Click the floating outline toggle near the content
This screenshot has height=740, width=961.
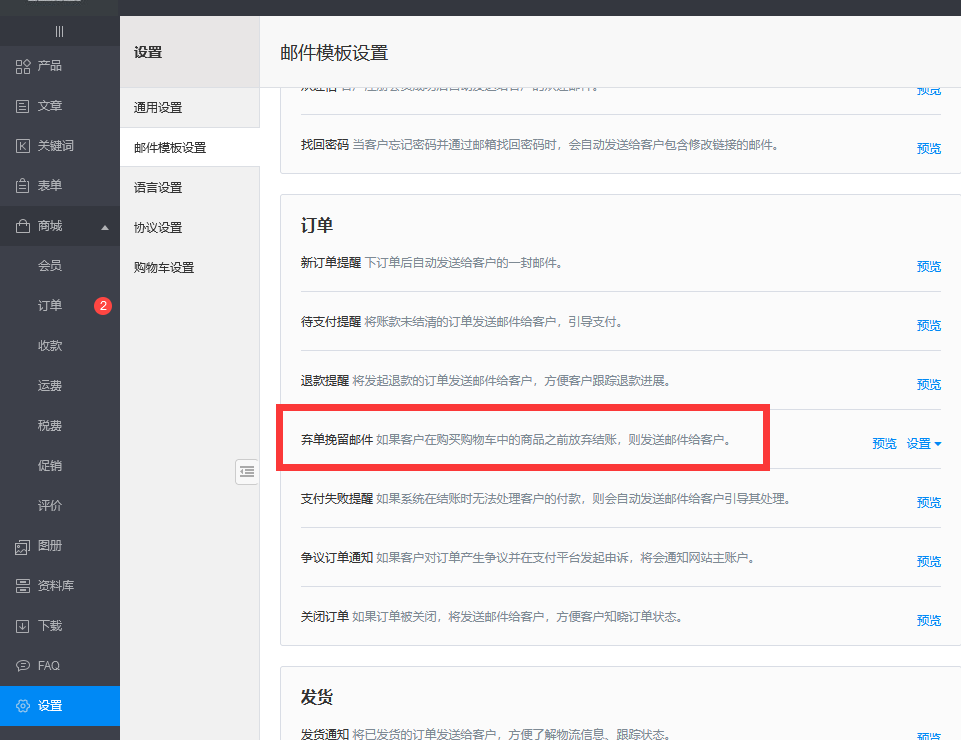[247, 471]
